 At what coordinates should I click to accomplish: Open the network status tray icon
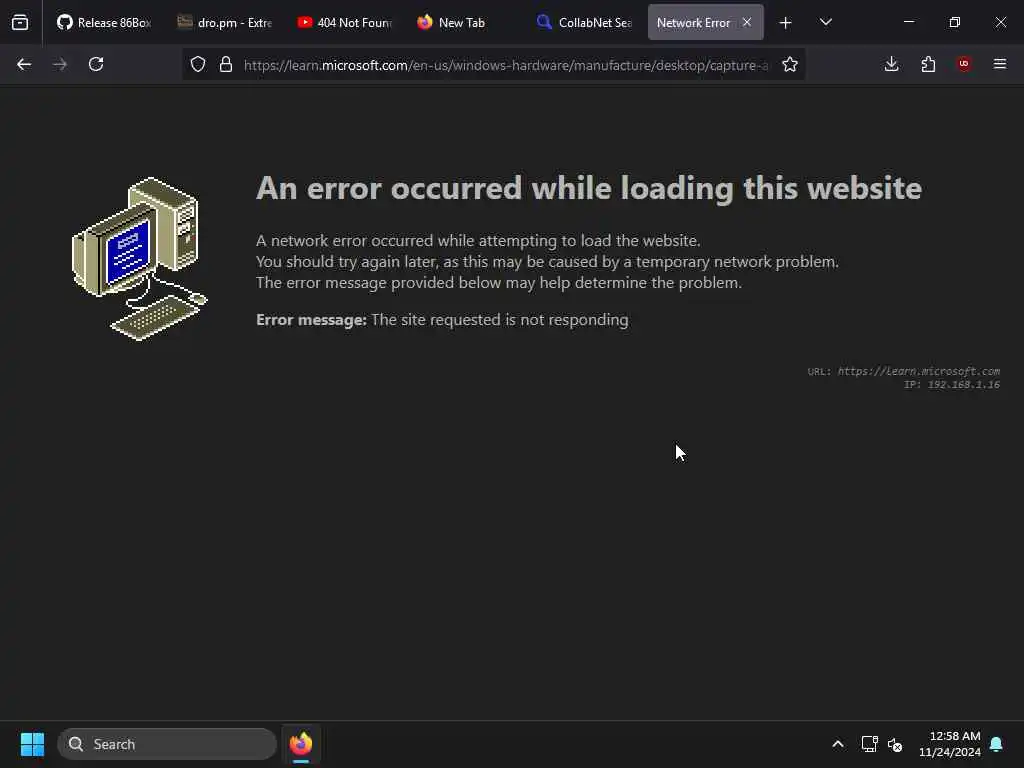[x=869, y=744]
